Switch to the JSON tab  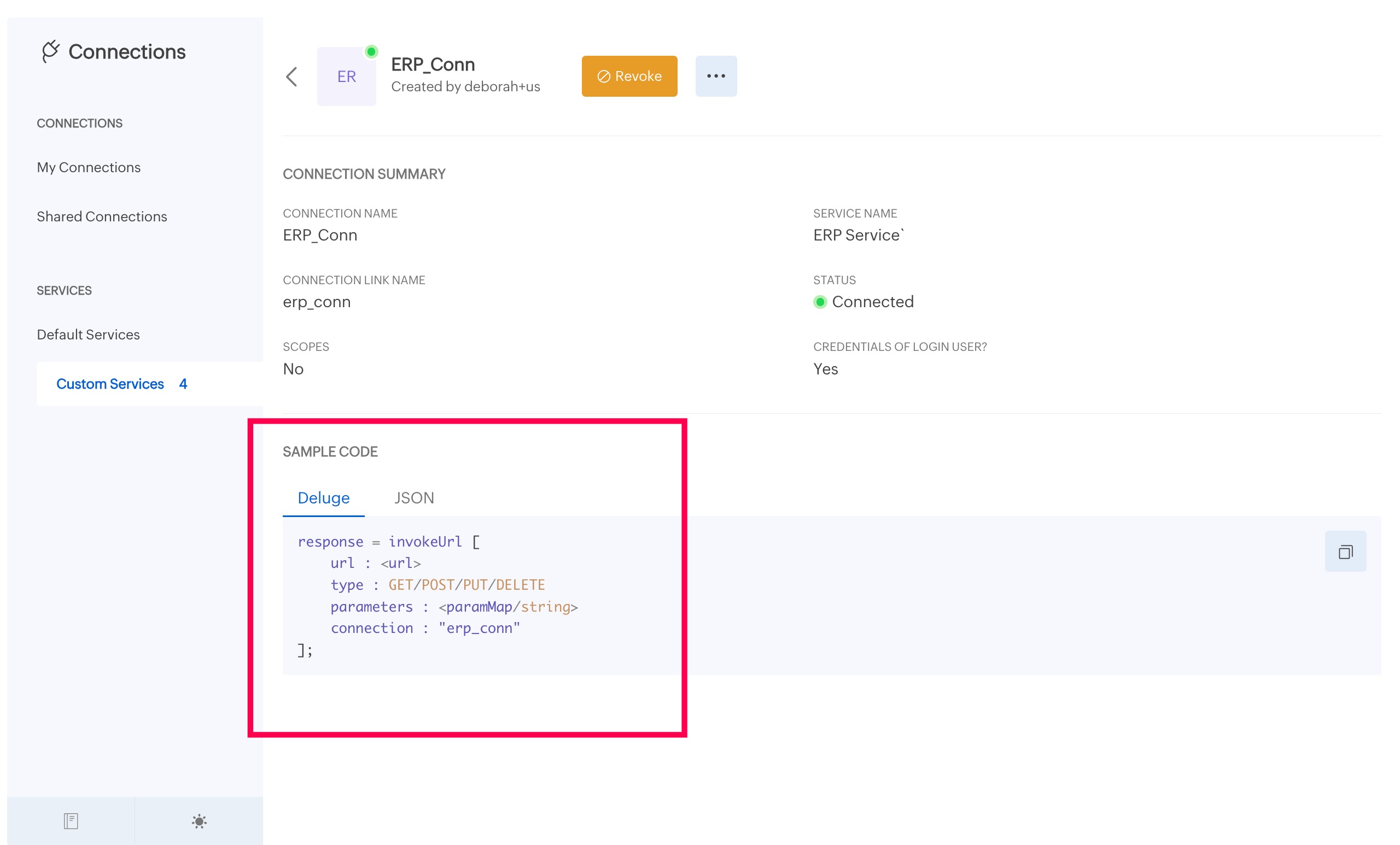tap(413, 497)
